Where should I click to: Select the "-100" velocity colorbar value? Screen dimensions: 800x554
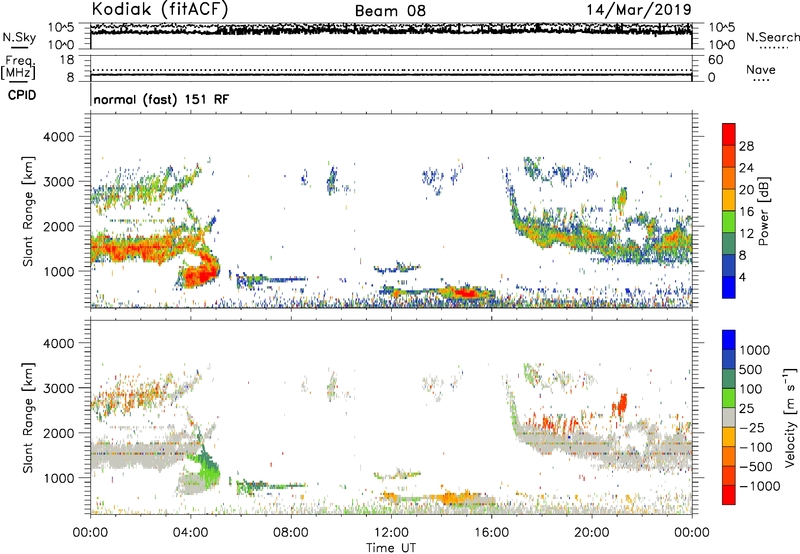point(756,447)
